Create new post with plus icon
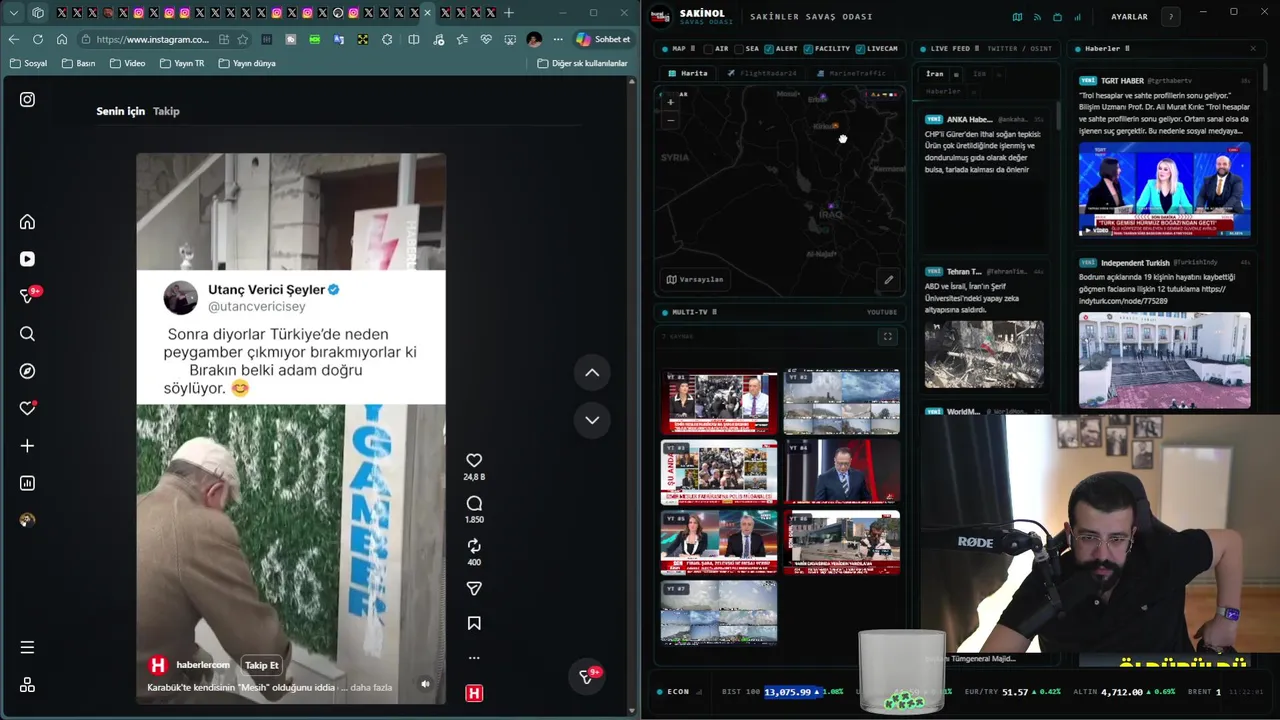 point(27,446)
